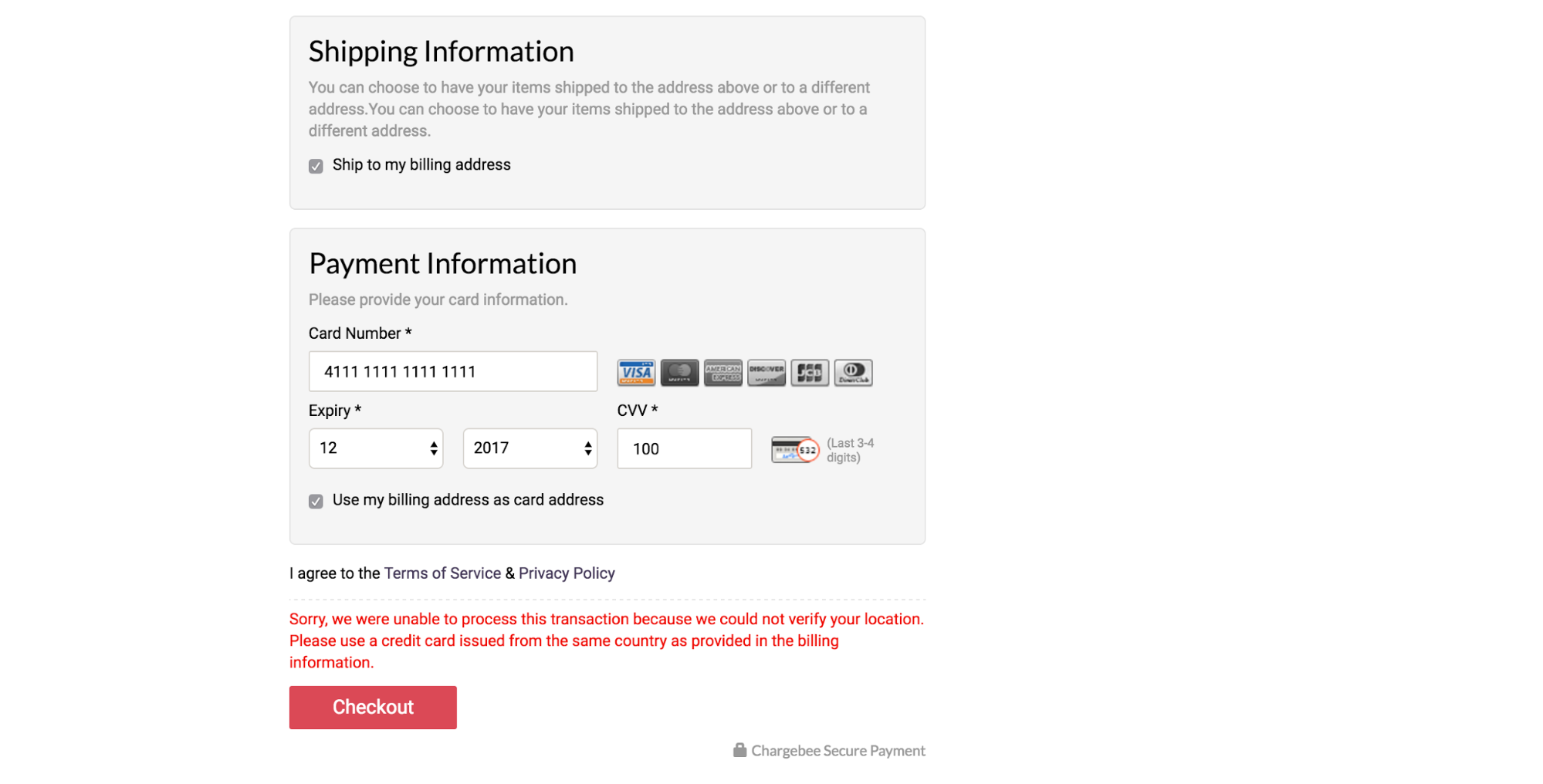
Task: Click into the CVV input field
Action: [684, 449]
